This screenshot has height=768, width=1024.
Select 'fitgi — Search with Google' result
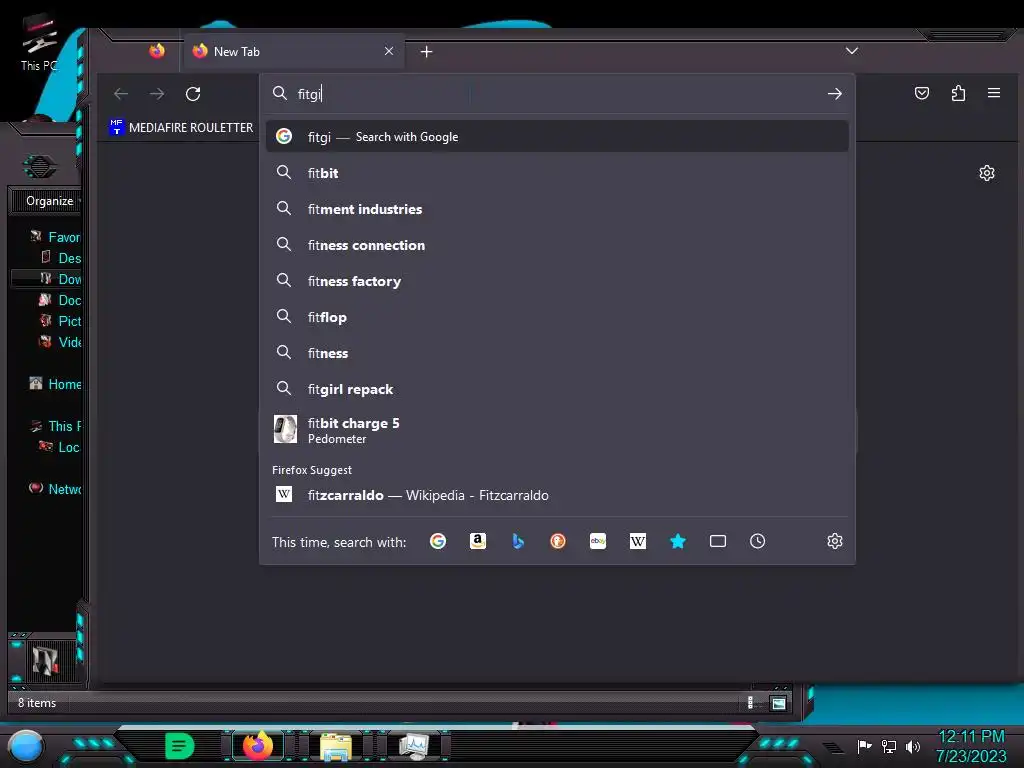[557, 136]
